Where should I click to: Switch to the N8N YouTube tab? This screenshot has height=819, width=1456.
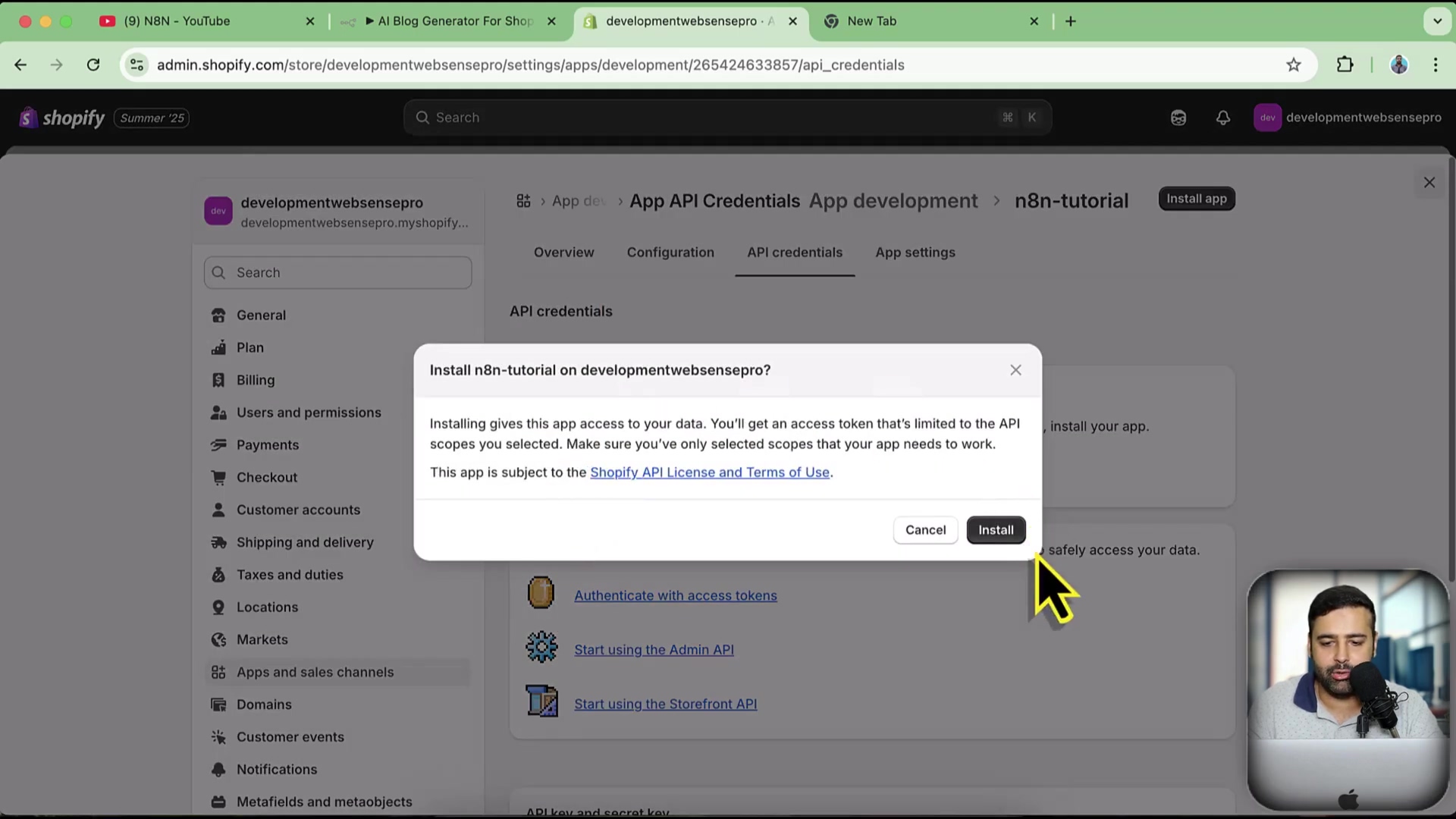coord(177,21)
